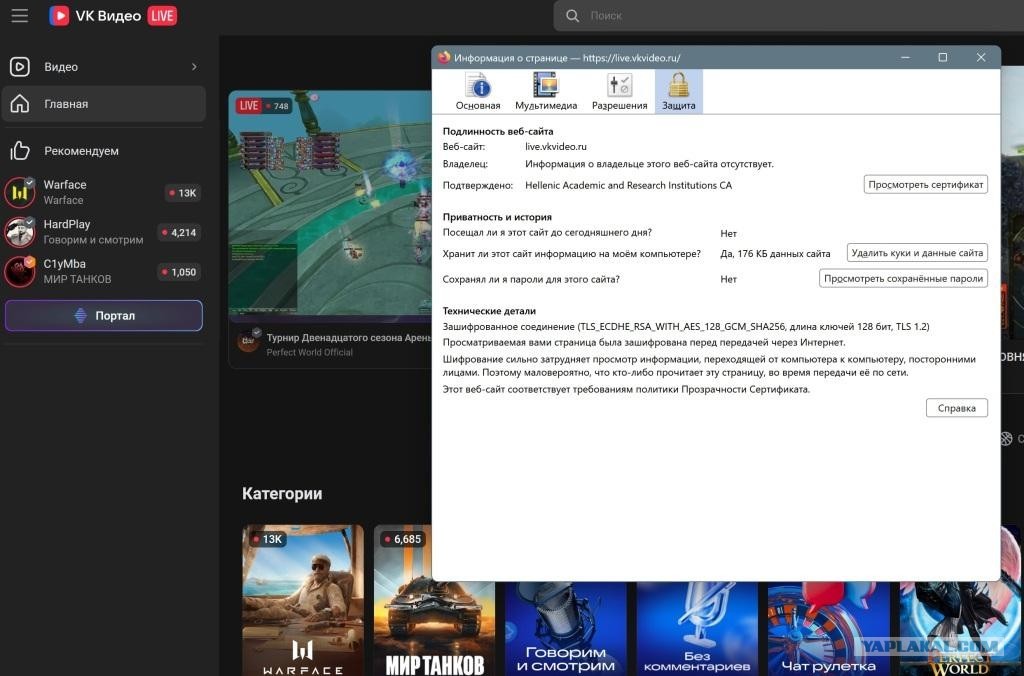This screenshot has width=1024, height=676.
Task: Open the Говорим и смотрим category card
Action: point(566,628)
